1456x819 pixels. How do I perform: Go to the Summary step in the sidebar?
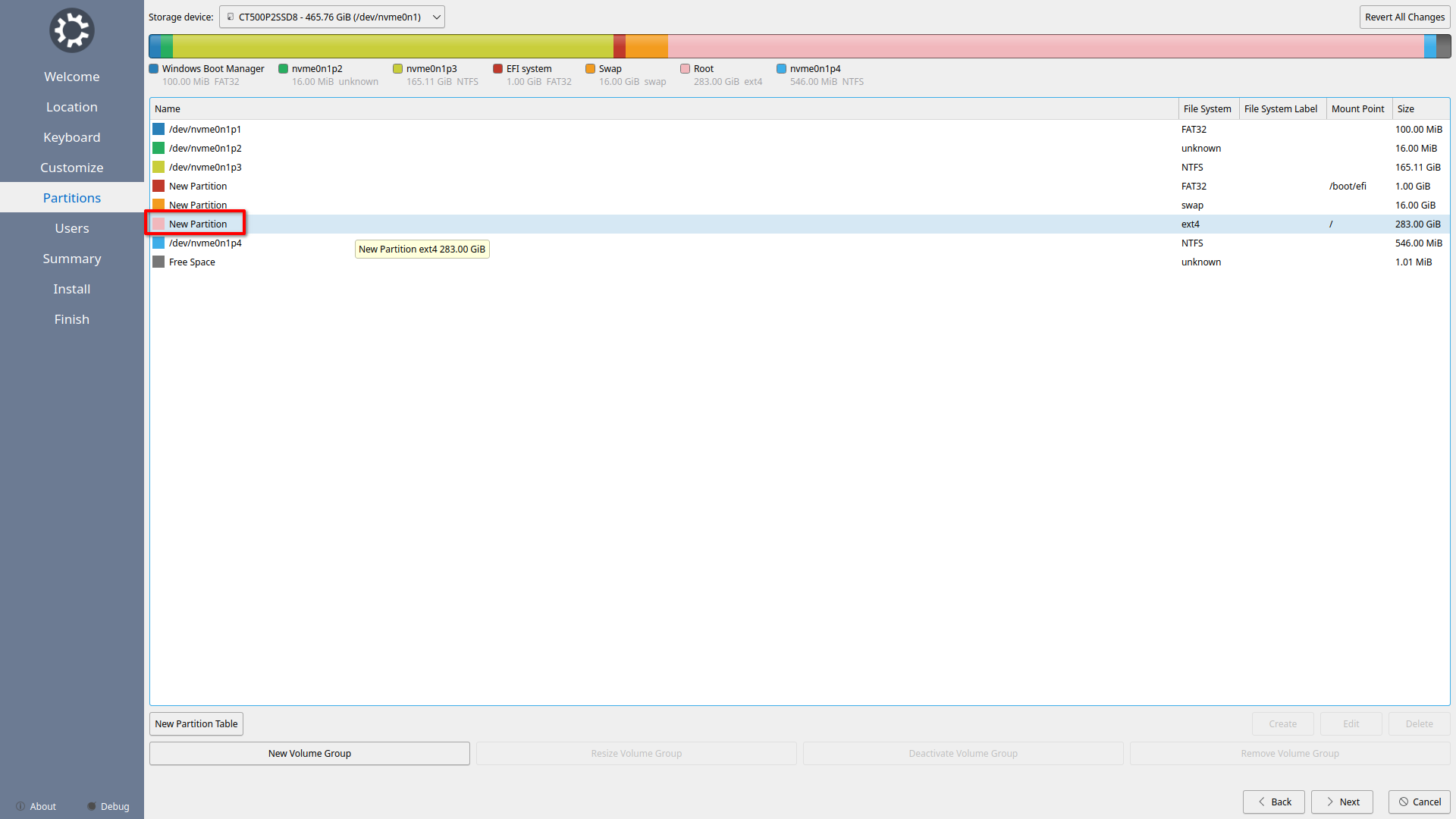[71, 259]
